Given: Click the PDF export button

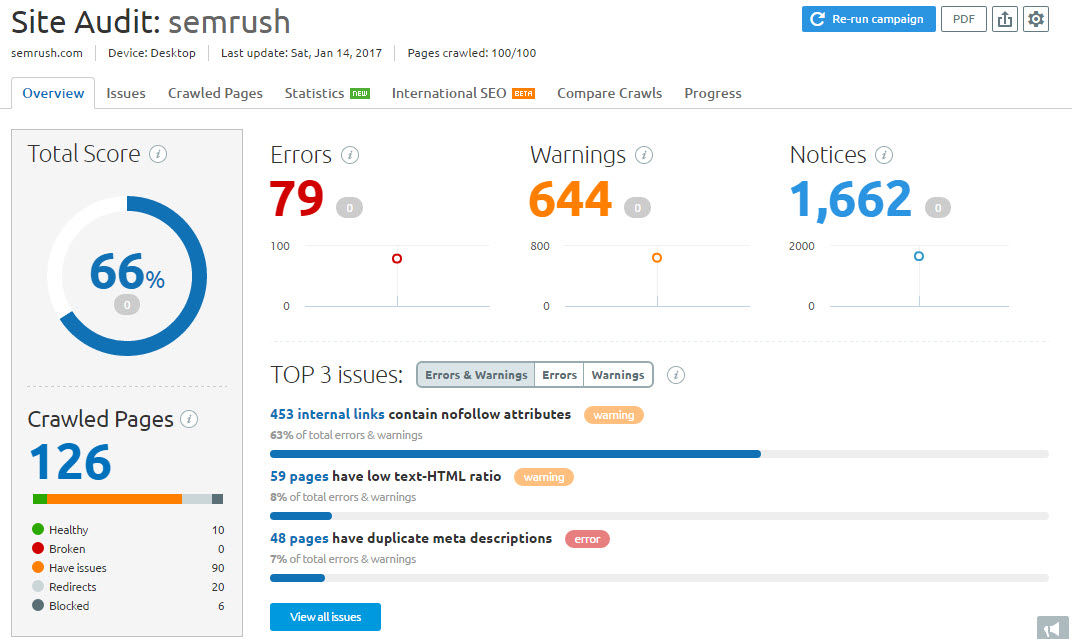Looking at the screenshot, I should click(964, 19).
